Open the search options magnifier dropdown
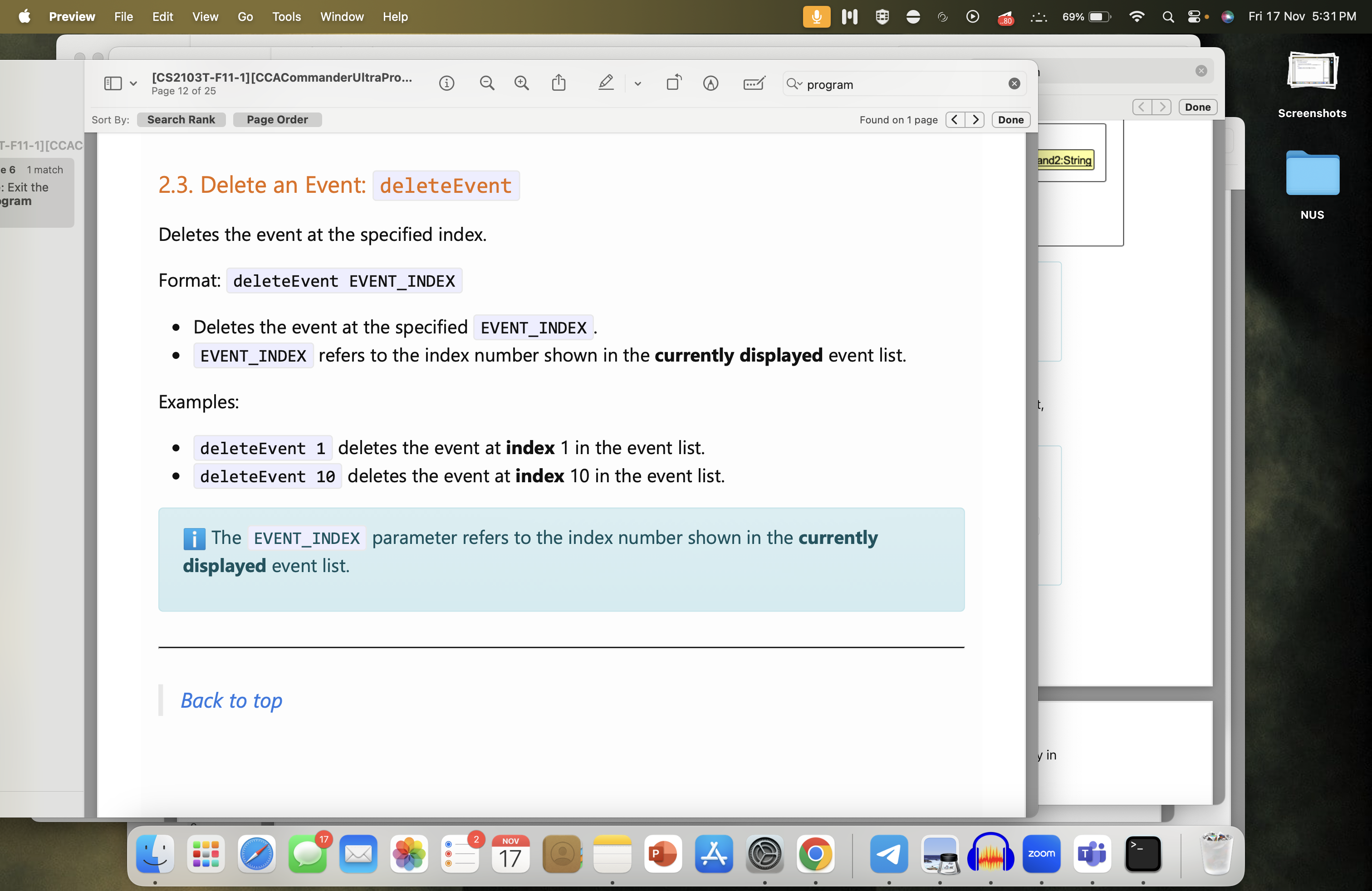1372x891 pixels. (794, 83)
